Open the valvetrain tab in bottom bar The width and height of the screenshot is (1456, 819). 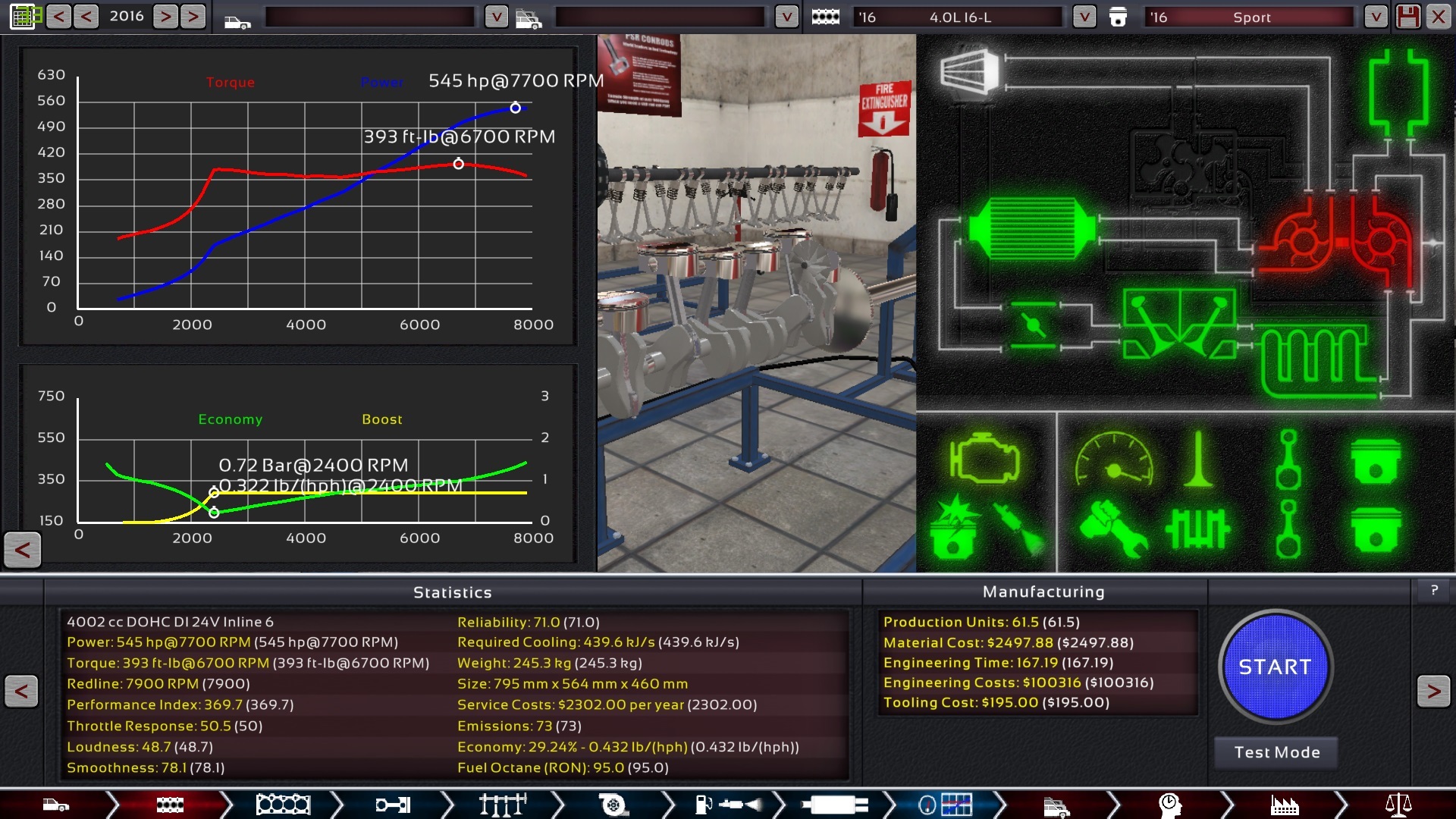click(x=503, y=805)
